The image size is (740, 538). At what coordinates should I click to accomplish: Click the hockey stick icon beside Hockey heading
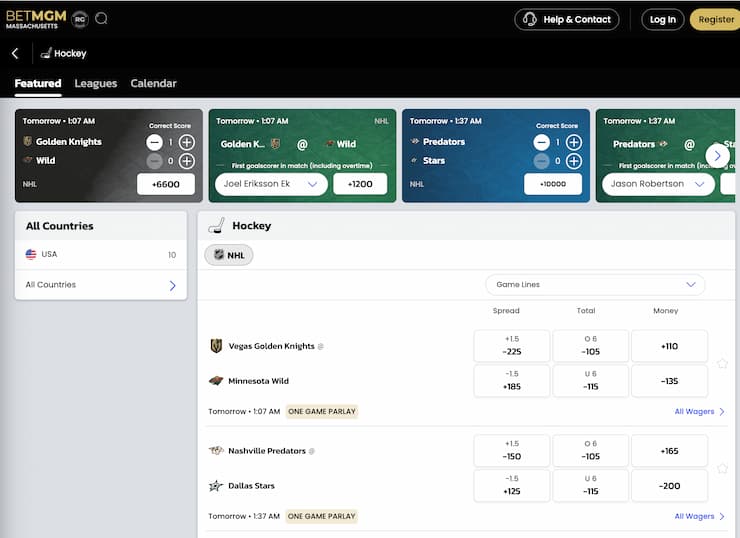click(216, 226)
